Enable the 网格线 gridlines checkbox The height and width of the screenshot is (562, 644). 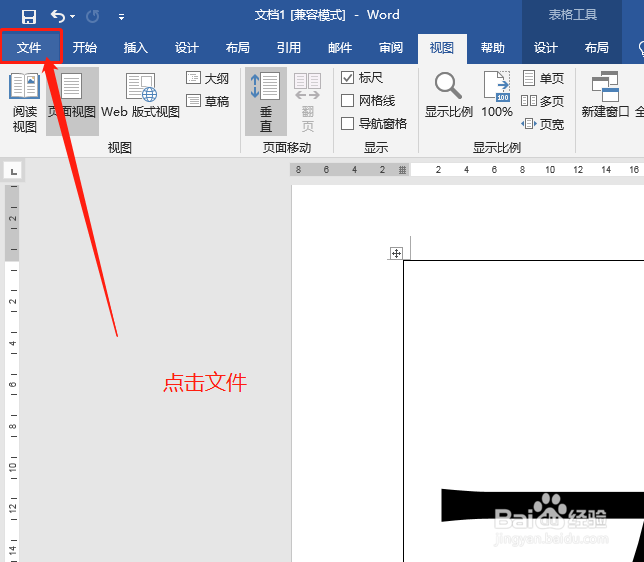point(347,101)
